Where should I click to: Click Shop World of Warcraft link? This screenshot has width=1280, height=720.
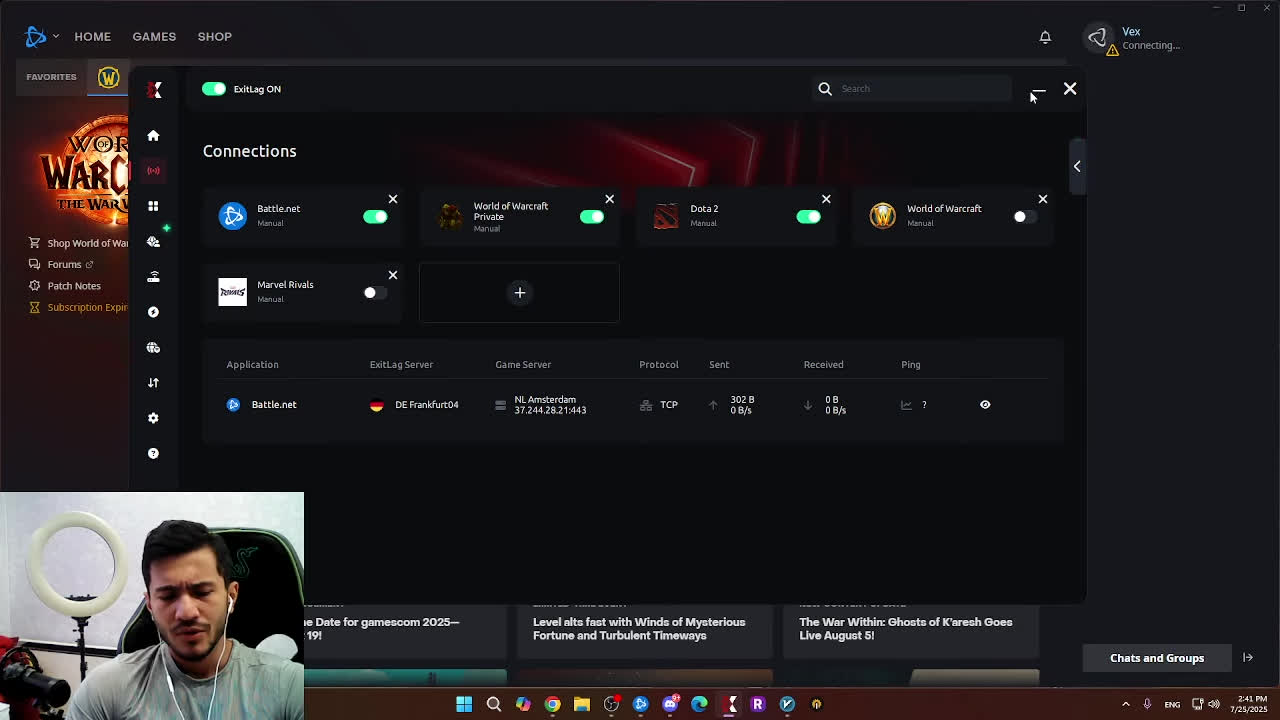click(79, 243)
